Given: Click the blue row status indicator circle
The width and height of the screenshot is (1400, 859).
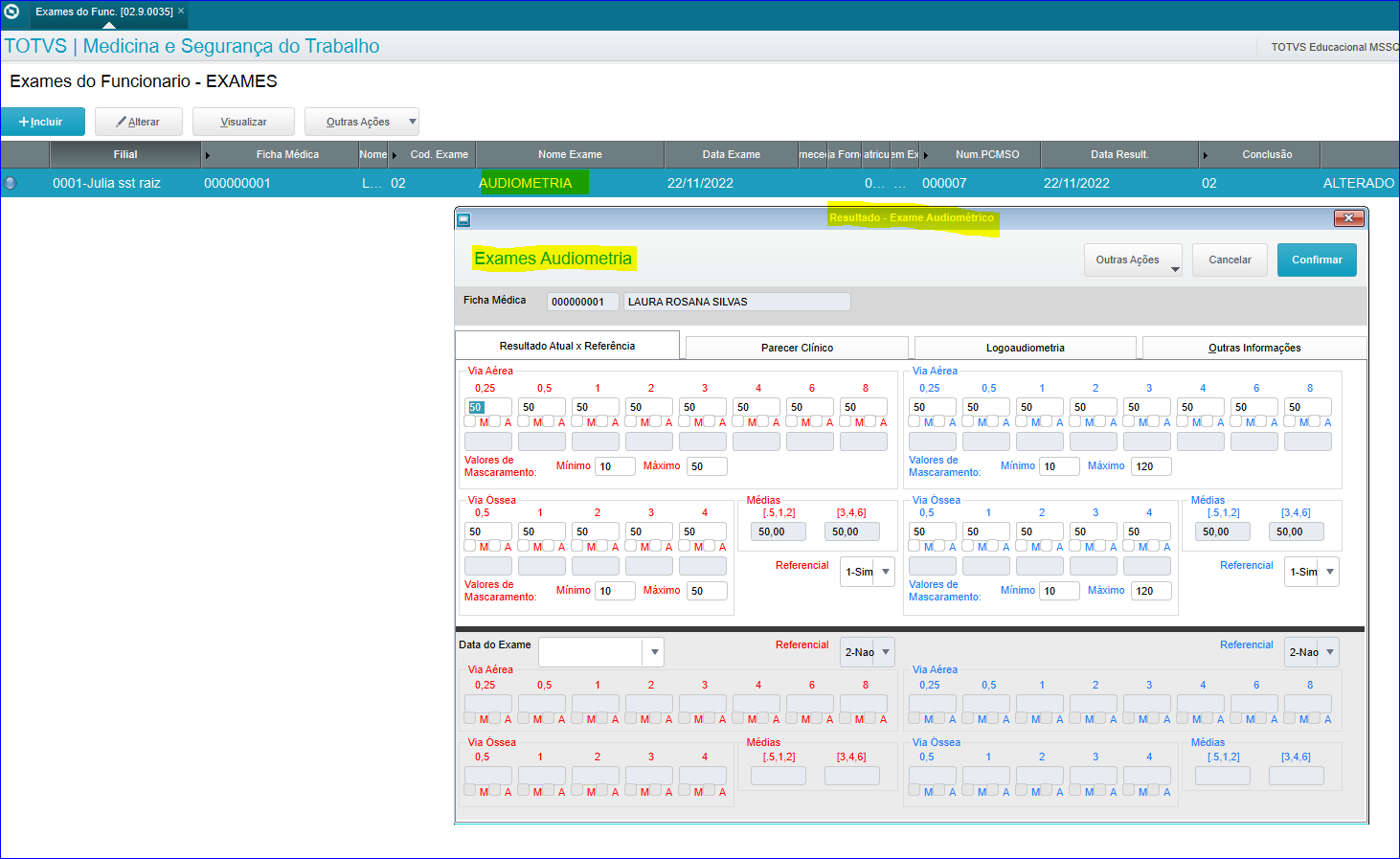Looking at the screenshot, I should coord(11,183).
